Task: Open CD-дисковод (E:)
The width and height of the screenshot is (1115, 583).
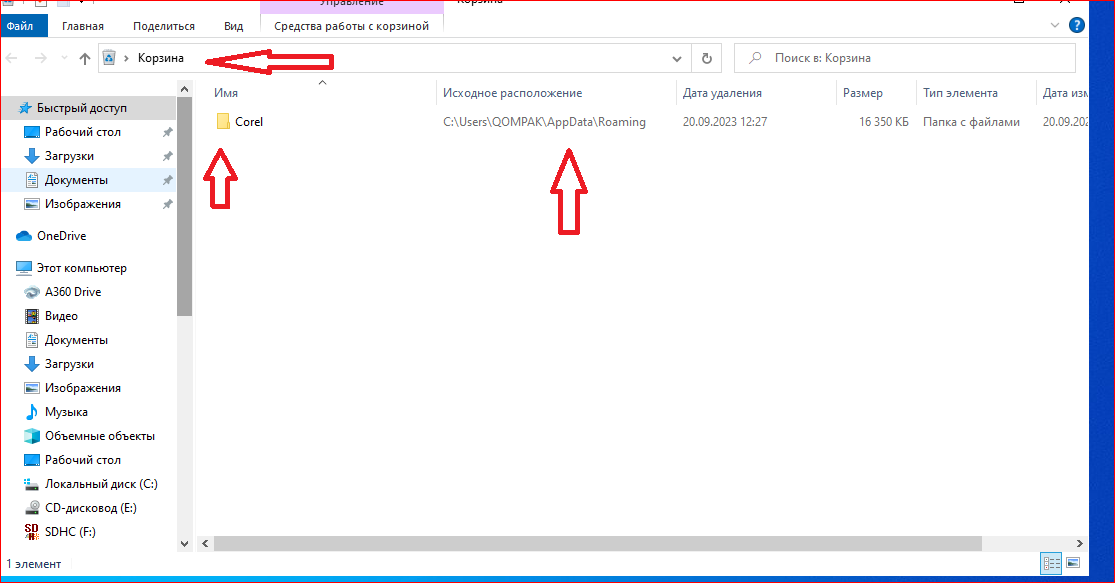Action: 90,508
